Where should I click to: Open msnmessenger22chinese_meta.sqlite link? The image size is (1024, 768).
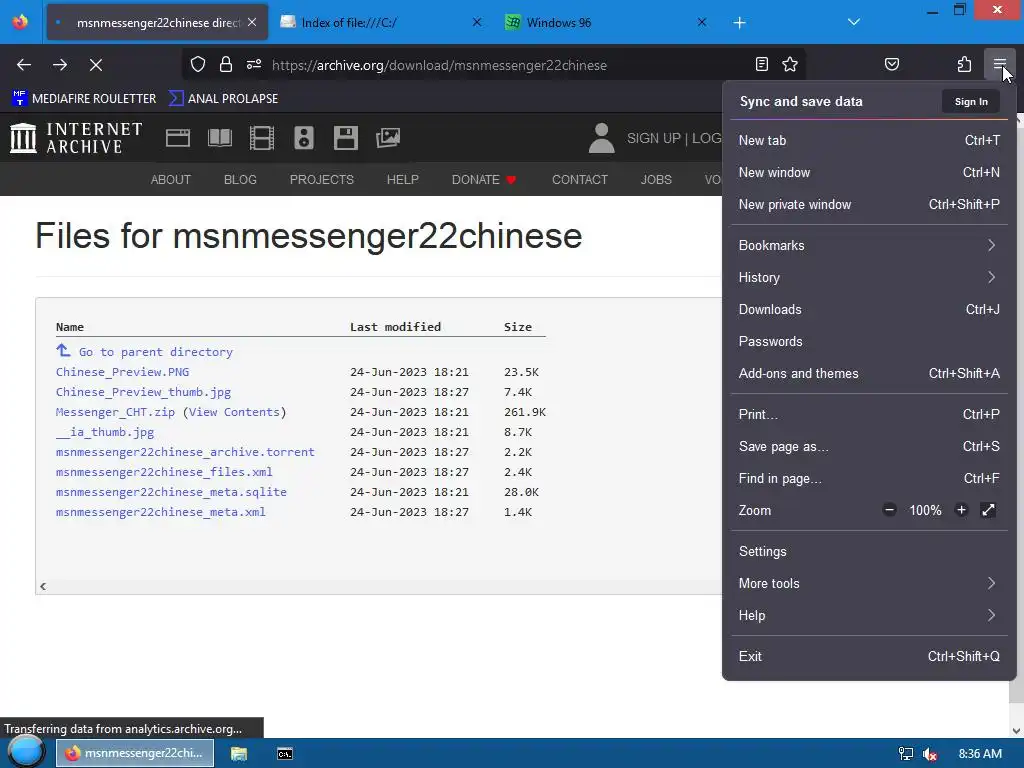click(x=171, y=492)
